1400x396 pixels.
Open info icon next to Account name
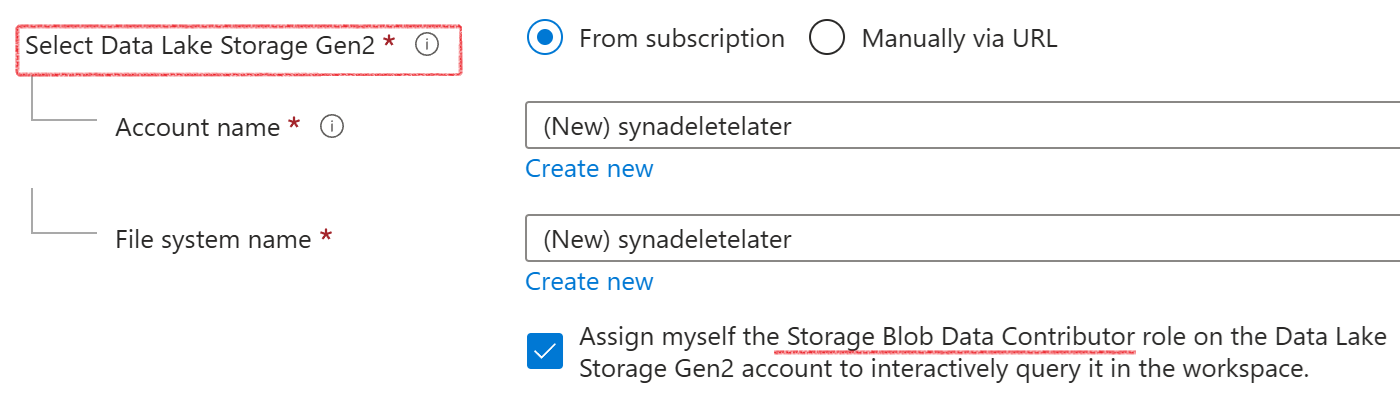(333, 127)
